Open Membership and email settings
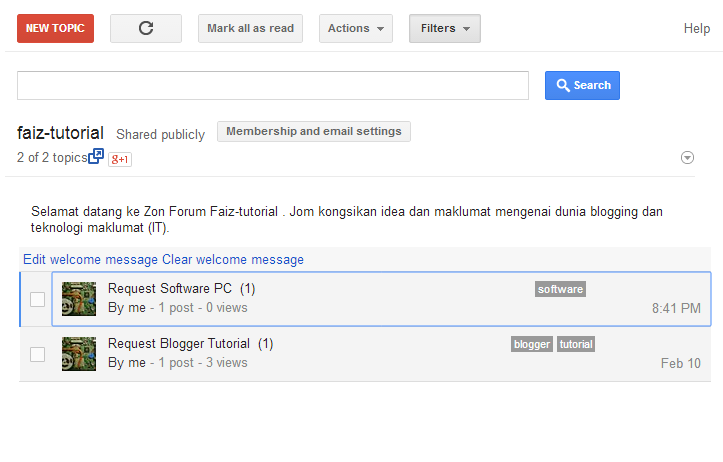 314,131
